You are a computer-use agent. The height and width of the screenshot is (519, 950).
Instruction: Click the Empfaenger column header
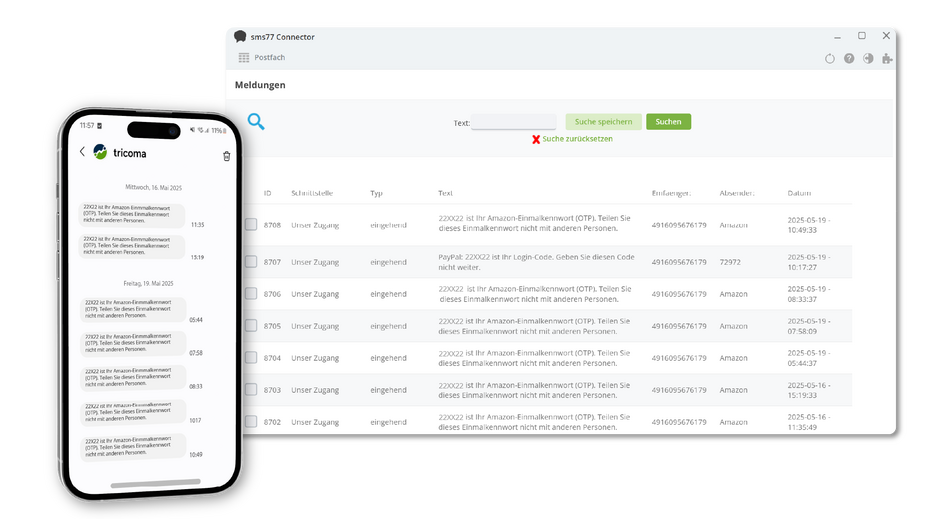pos(671,193)
